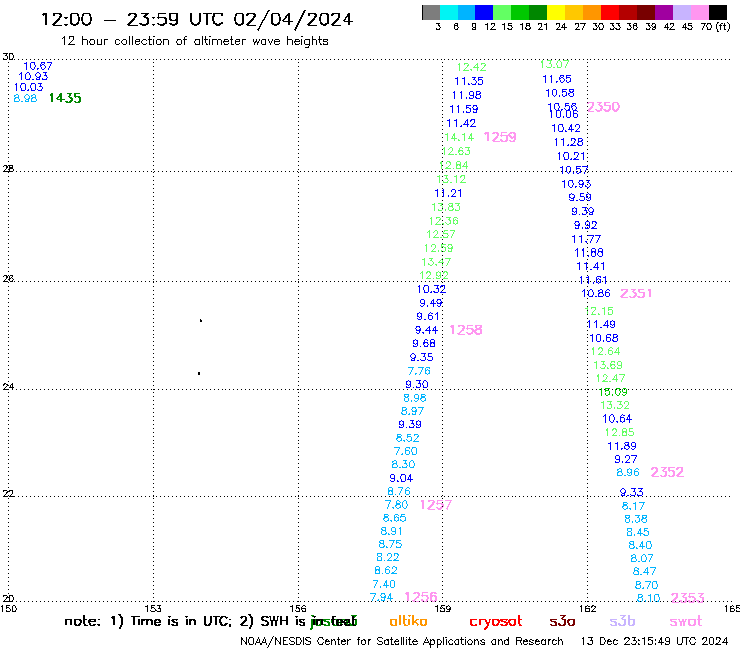Image resolution: width=740 pixels, height=650 pixels.
Task: Select the pink 1257 time marker
Action: tap(436, 505)
